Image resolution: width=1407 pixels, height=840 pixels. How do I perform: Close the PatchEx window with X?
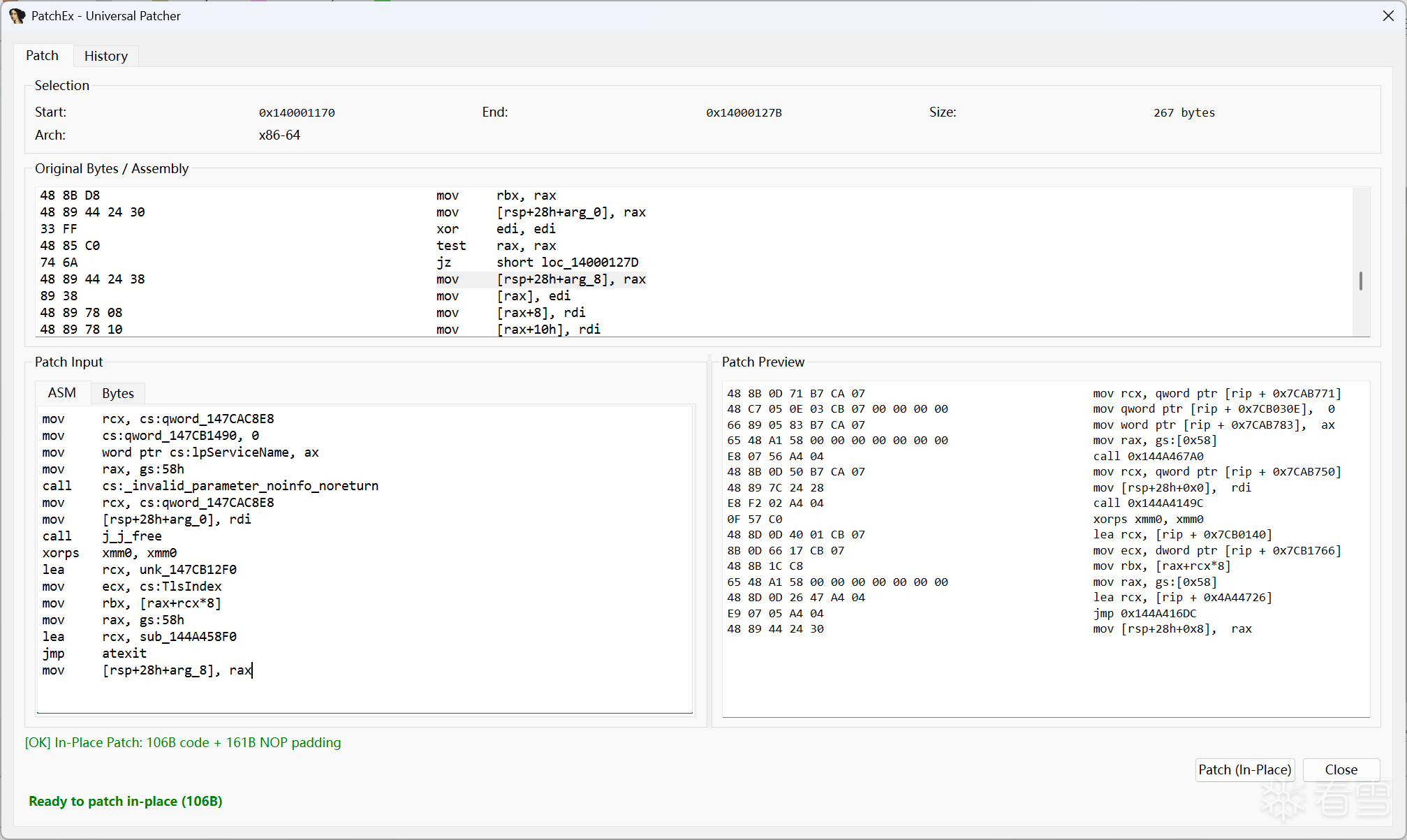[x=1388, y=15]
